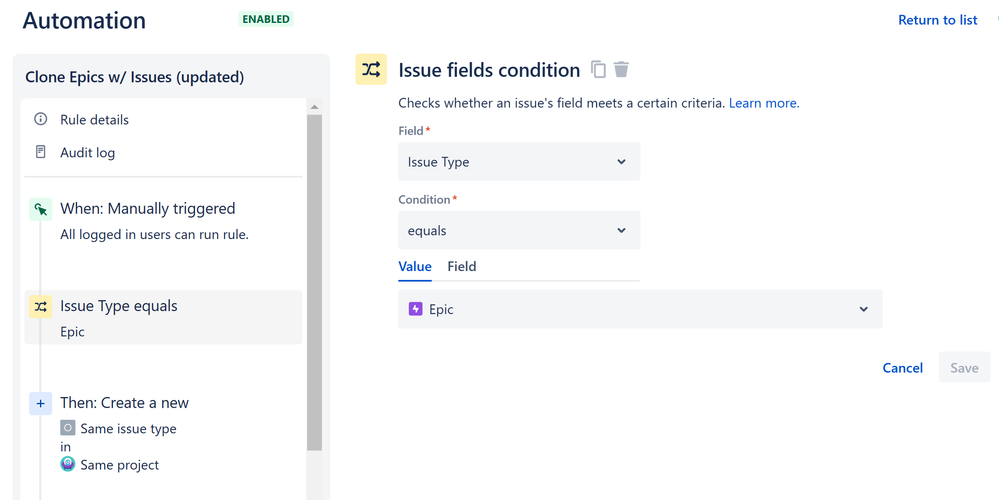
Task: Click the rule title Clone Epics w/ Issues
Action: pyautogui.click(x=134, y=77)
